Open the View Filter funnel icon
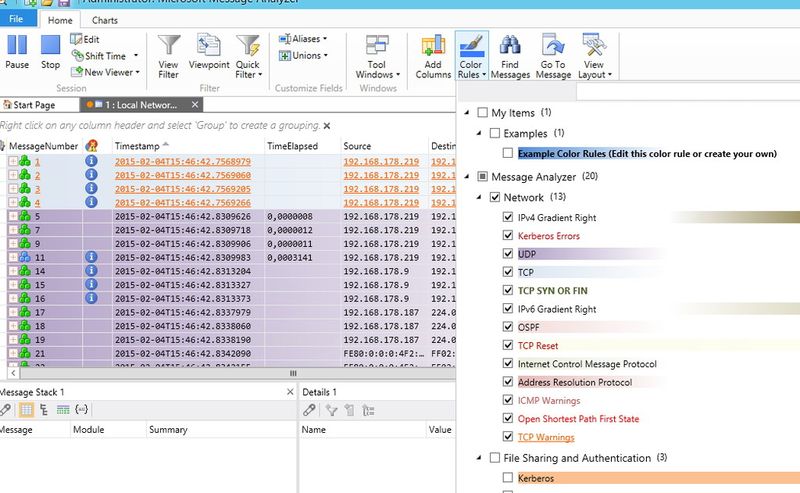The width and height of the screenshot is (800, 493). coord(169,45)
